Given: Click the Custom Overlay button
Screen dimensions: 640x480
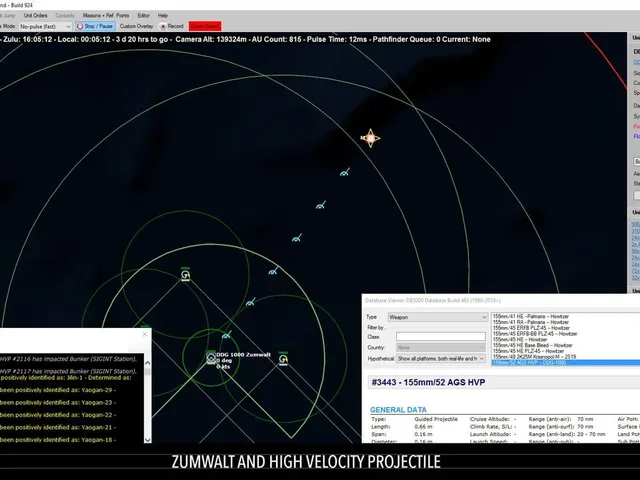Looking at the screenshot, I should coord(136,26).
